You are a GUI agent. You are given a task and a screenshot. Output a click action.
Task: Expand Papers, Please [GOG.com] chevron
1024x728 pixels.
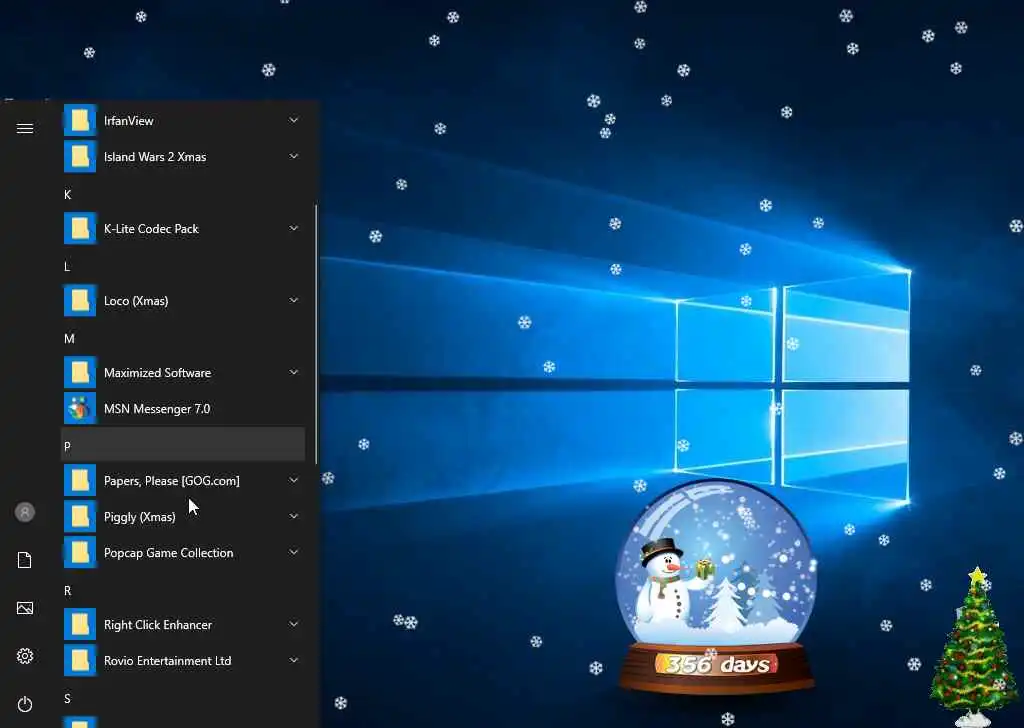point(294,480)
